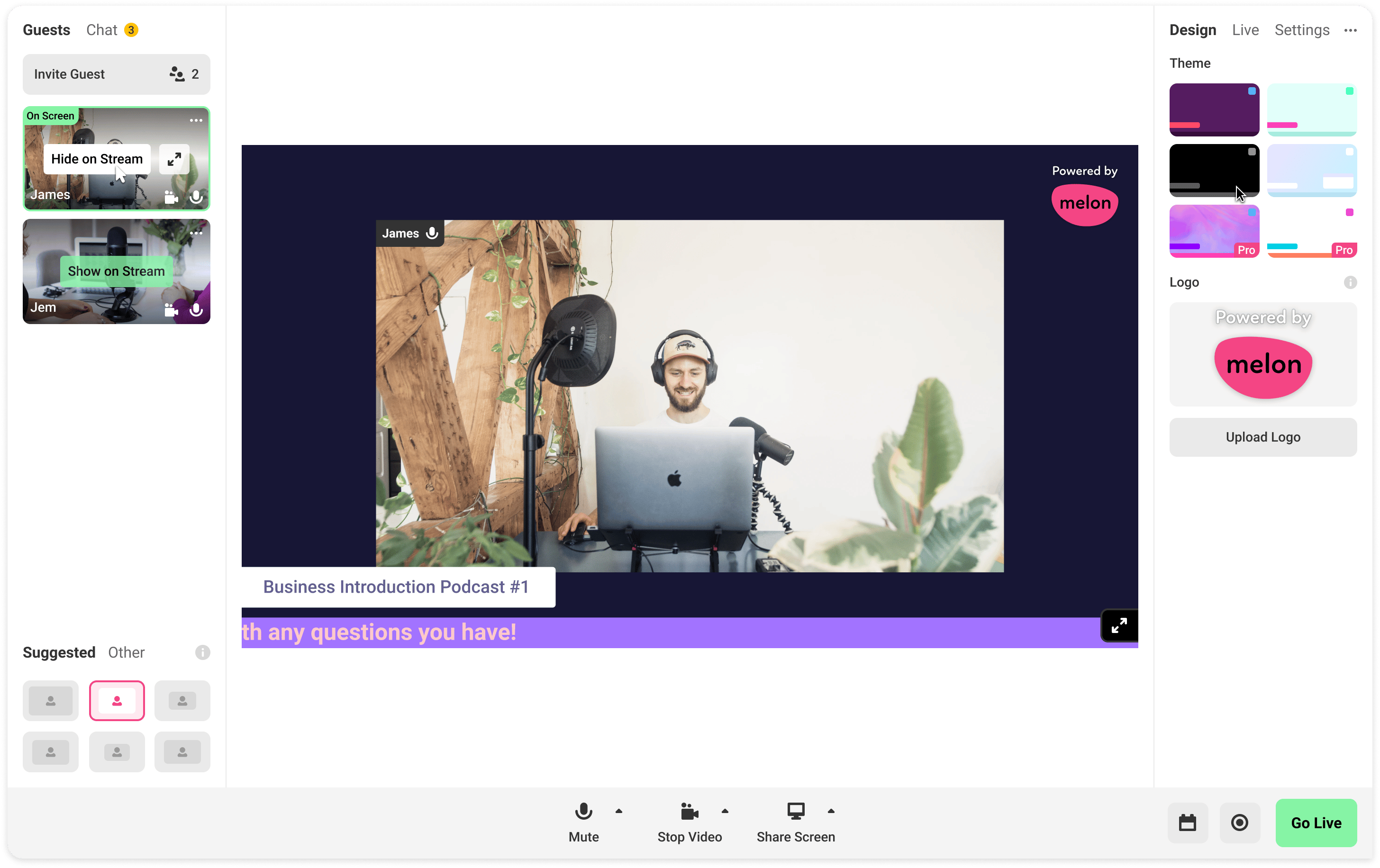Open the Stop Video device chevron
This screenshot has height=868, width=1380.
click(x=725, y=810)
